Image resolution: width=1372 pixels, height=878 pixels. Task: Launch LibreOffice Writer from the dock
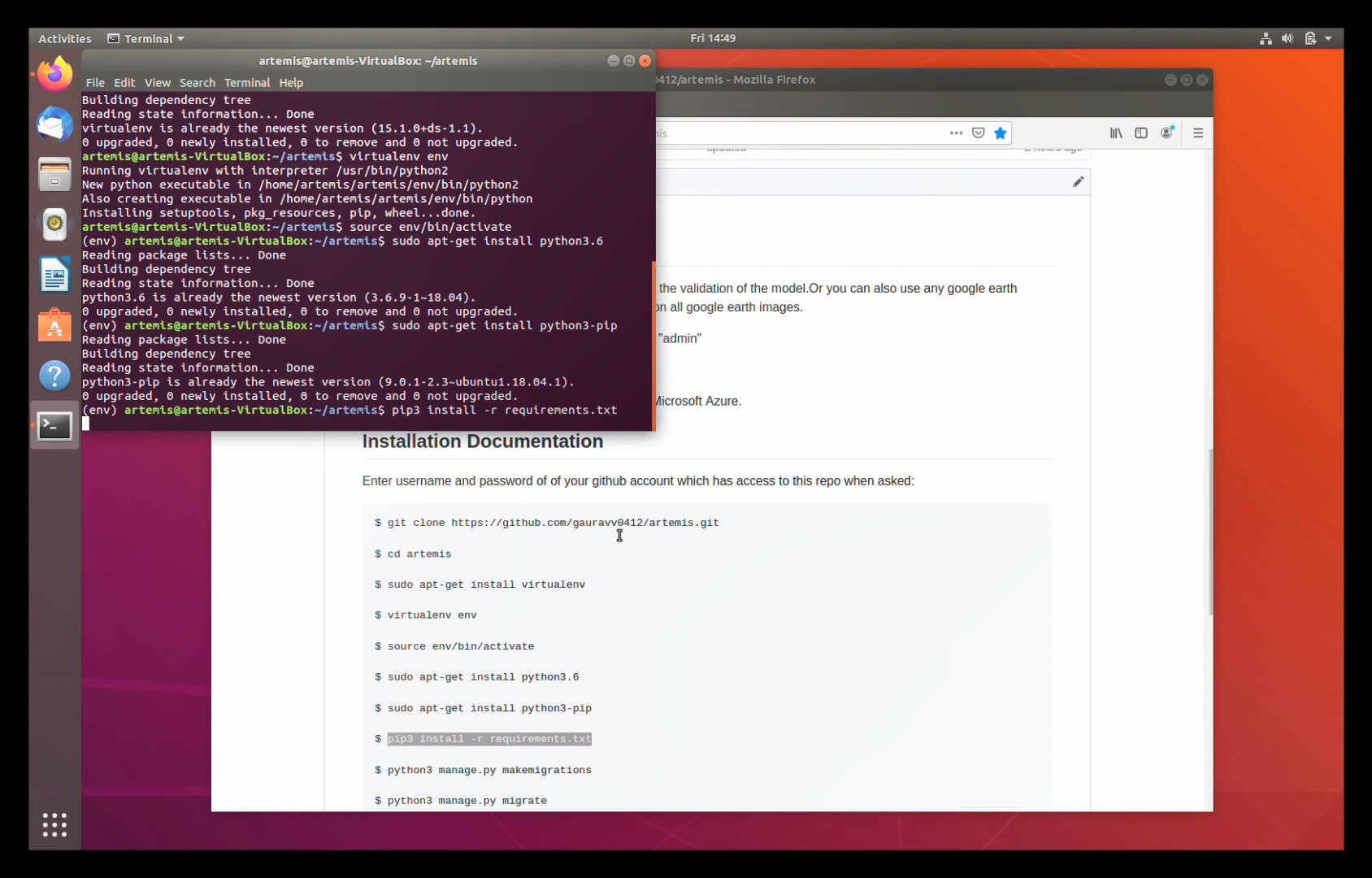point(54,275)
